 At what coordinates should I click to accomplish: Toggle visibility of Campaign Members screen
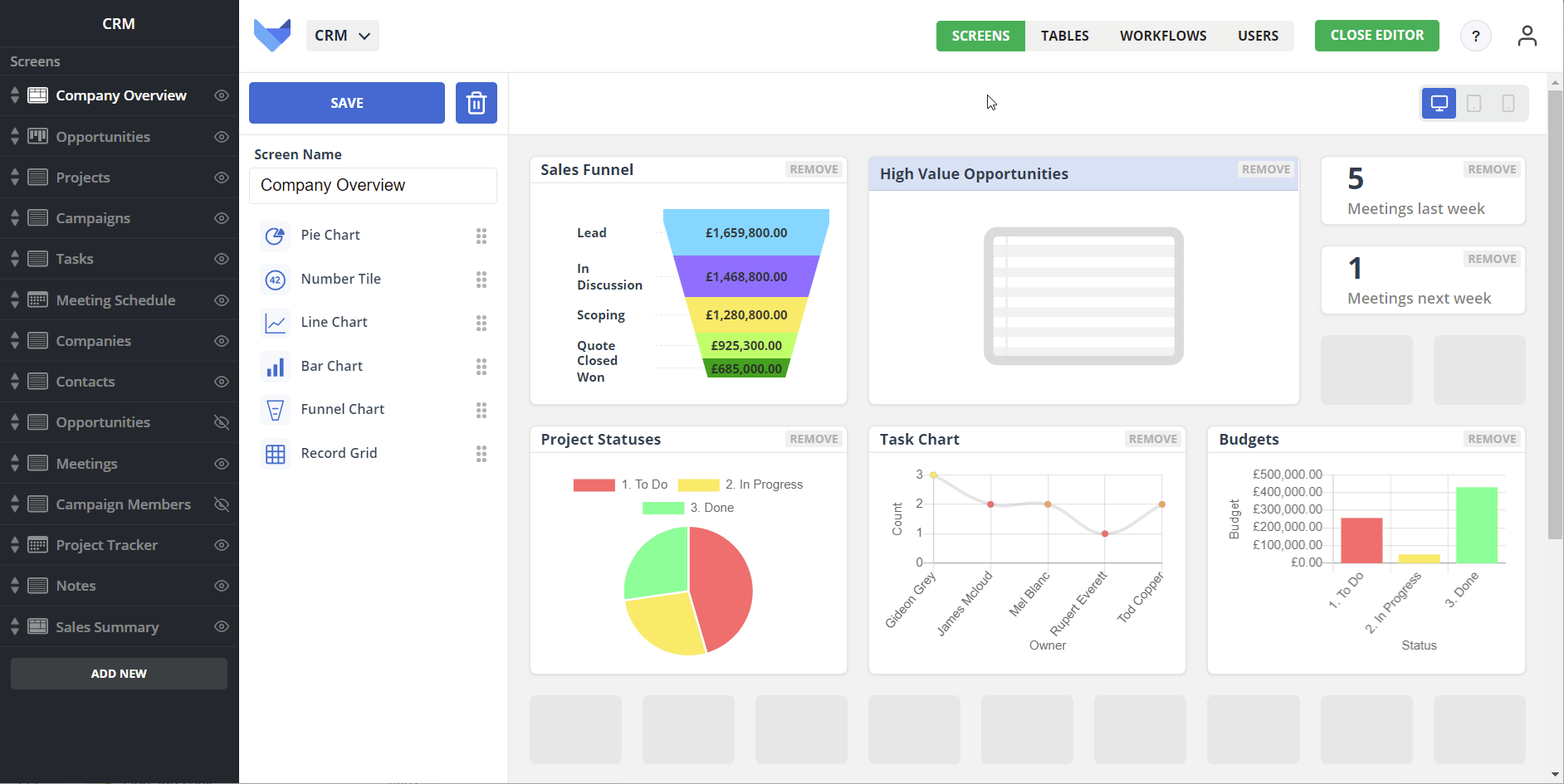tap(222, 504)
